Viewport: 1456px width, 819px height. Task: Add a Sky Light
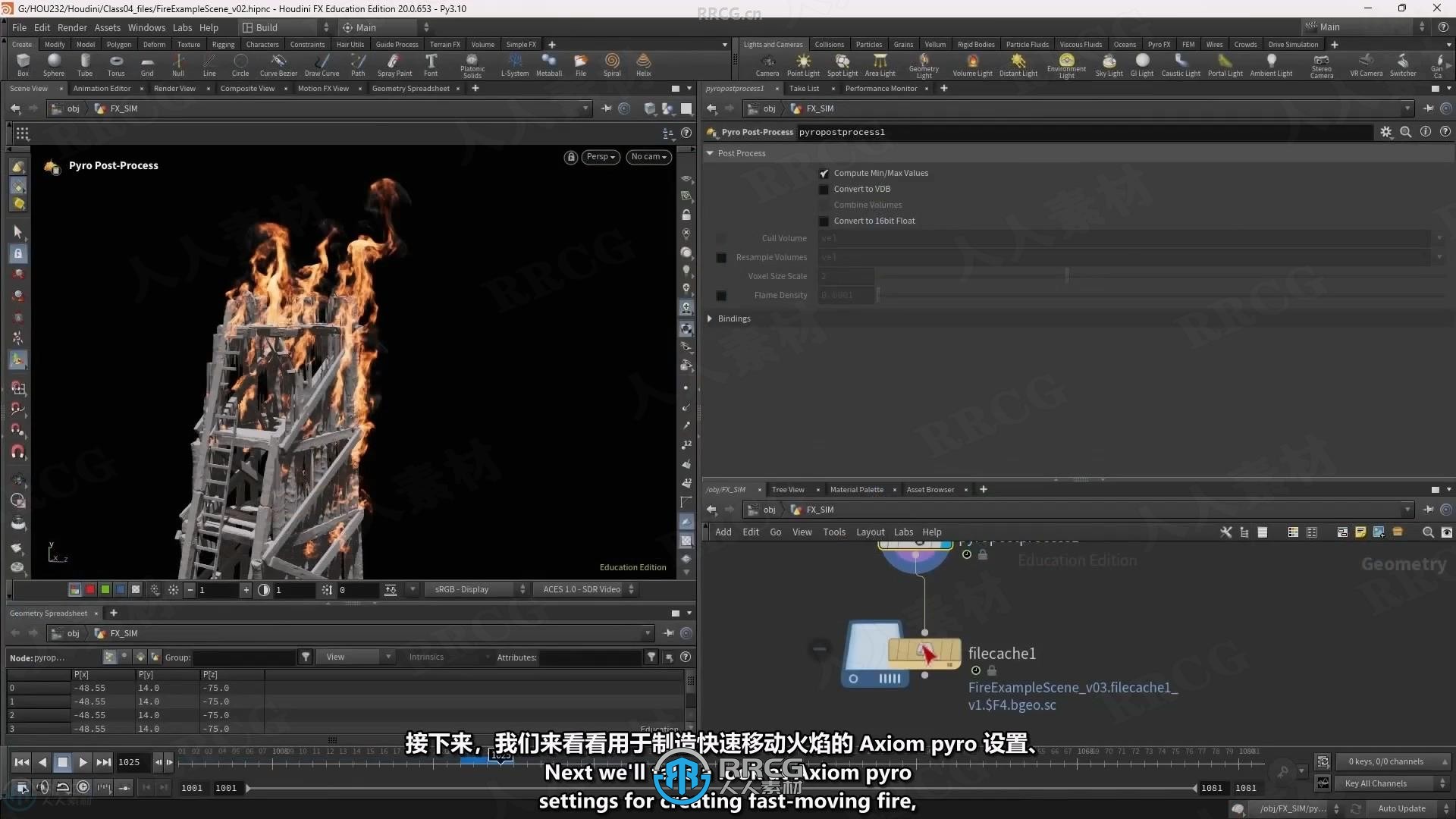pos(1109,64)
